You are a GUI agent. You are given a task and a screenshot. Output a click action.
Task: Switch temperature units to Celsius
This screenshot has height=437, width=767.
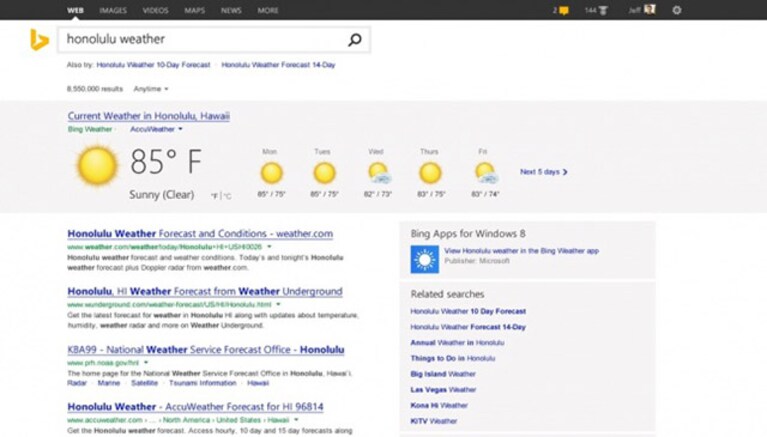[x=227, y=196]
